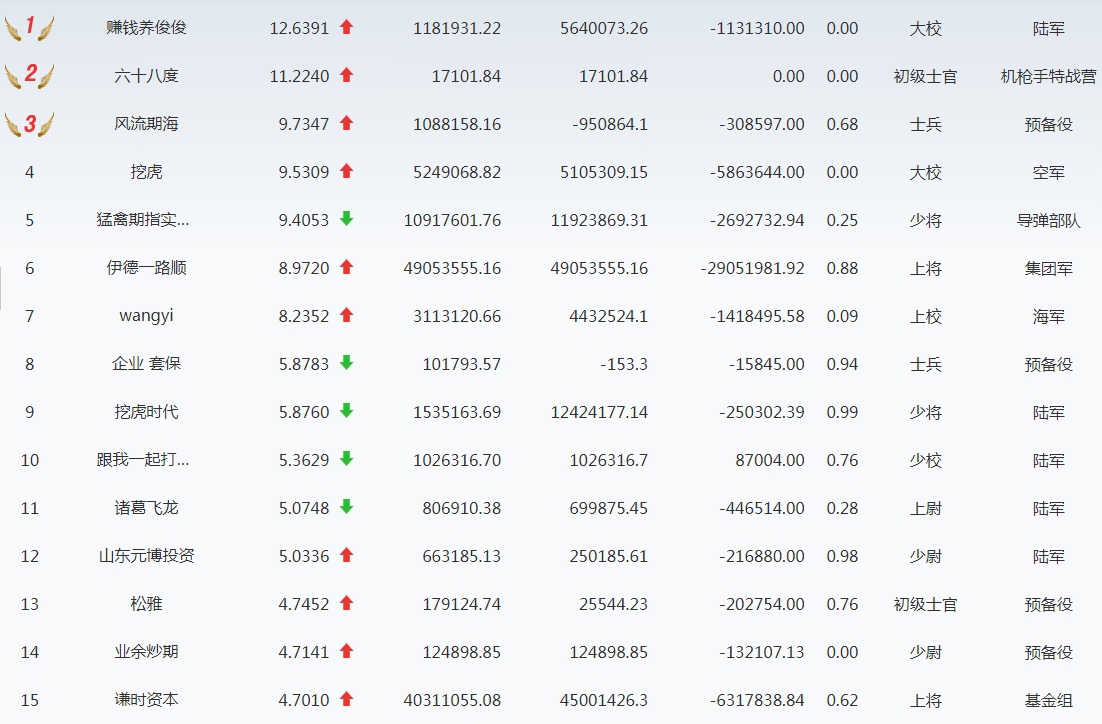Select value 0.94 in 企业 套保 row
The image size is (1102, 724).
pyautogui.click(x=842, y=364)
